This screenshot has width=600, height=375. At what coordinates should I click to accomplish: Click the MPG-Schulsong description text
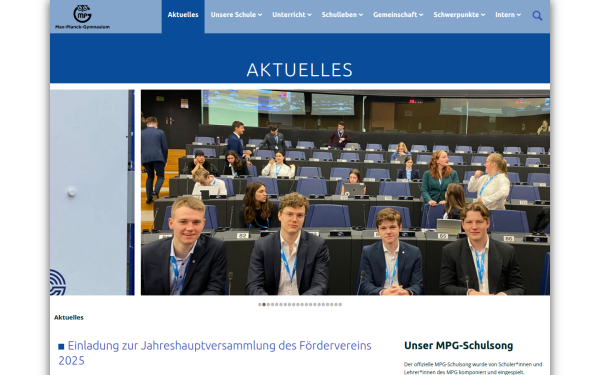pos(473,368)
